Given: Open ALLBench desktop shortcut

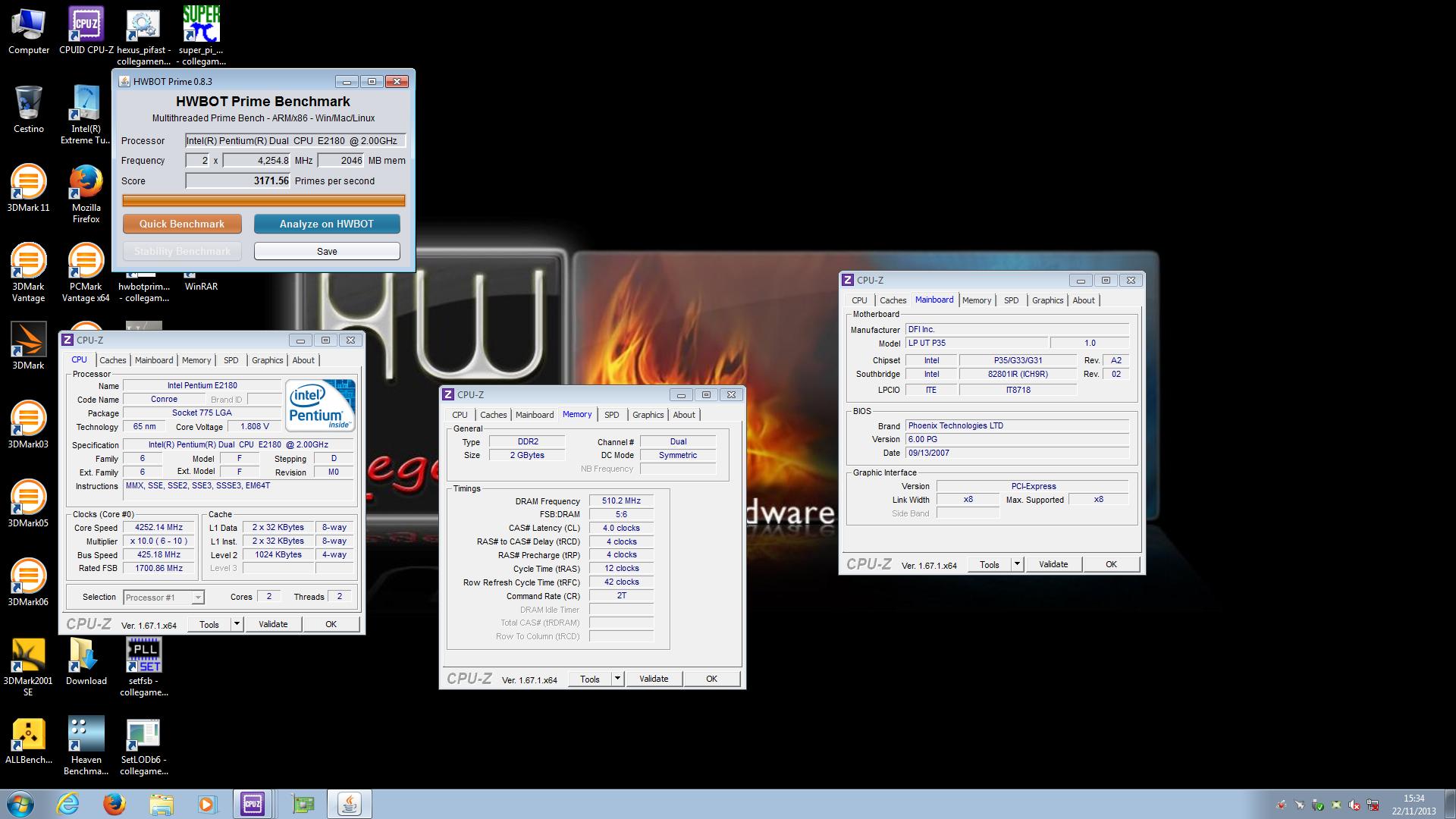Looking at the screenshot, I should coord(29,741).
